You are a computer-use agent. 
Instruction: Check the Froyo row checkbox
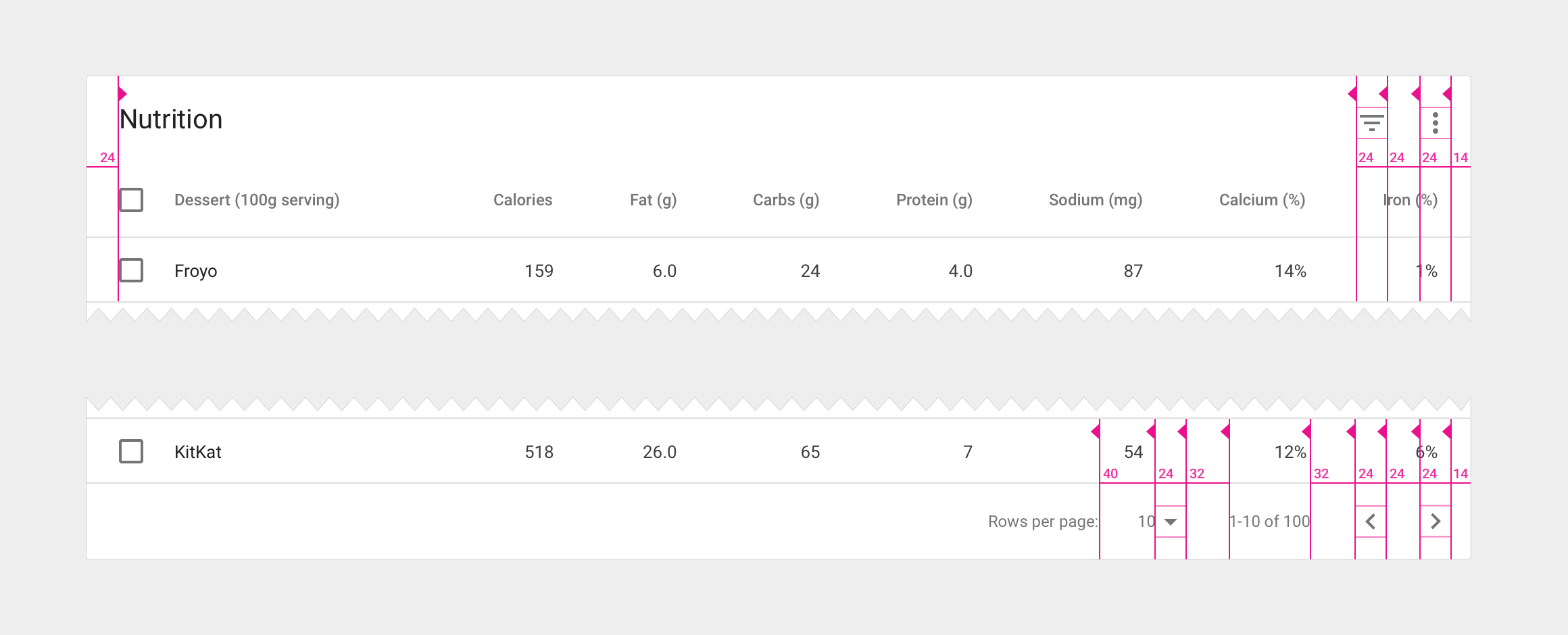tap(131, 270)
